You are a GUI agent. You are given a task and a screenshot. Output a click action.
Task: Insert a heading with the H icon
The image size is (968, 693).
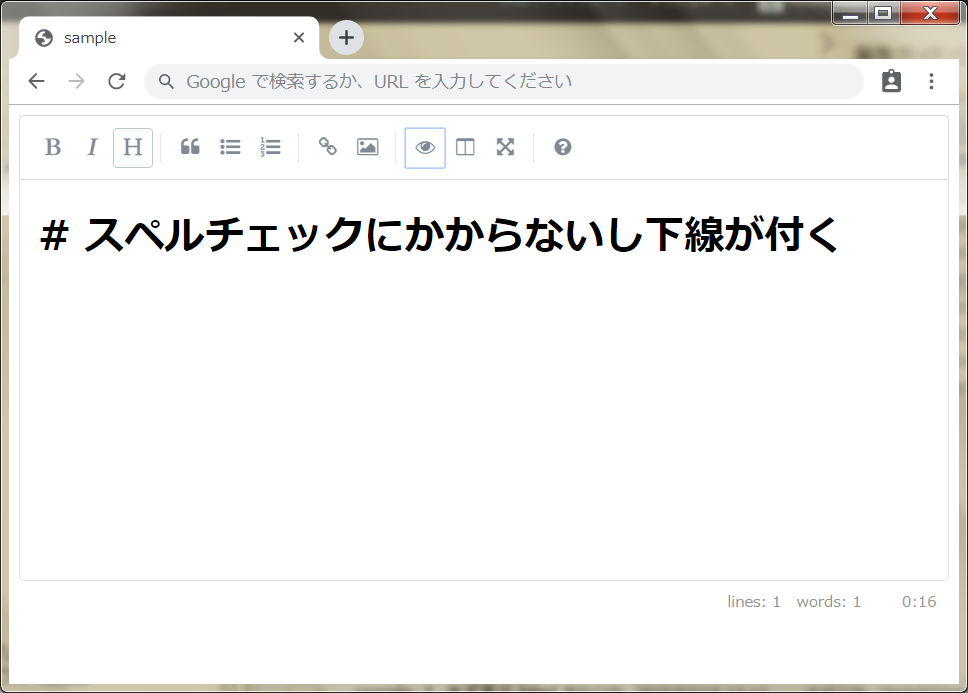tap(132, 147)
